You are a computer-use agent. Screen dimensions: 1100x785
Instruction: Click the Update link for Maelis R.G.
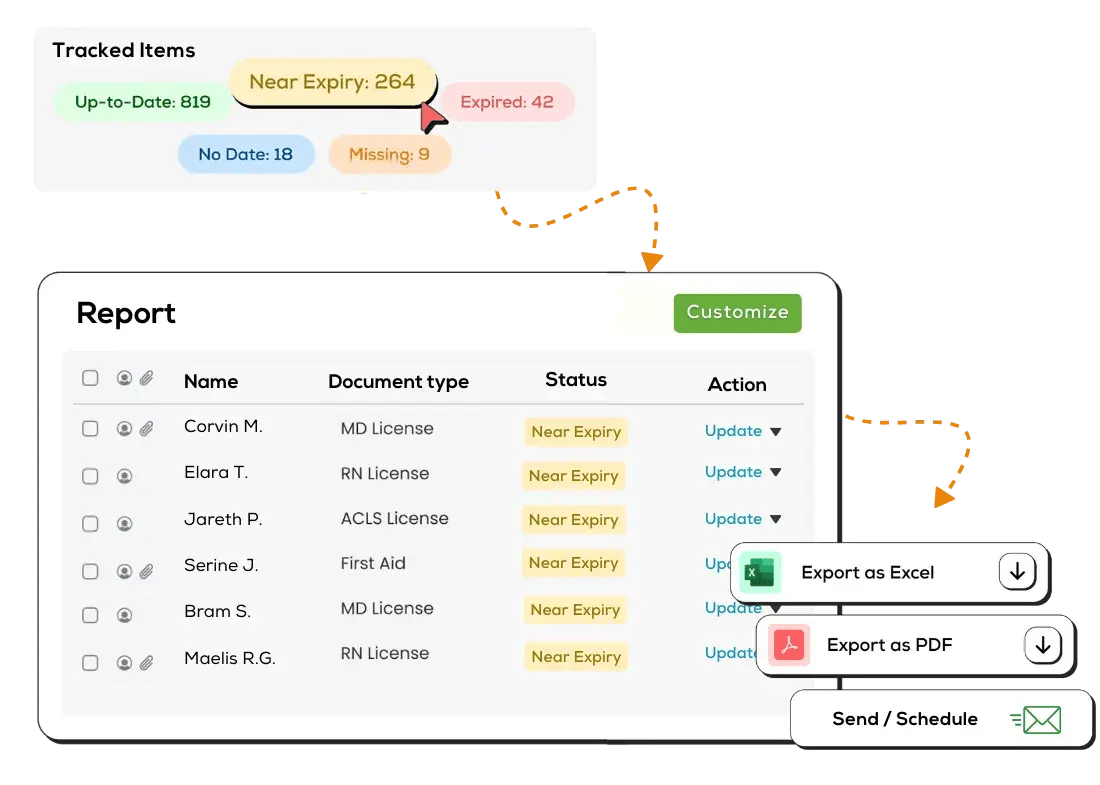click(730, 652)
